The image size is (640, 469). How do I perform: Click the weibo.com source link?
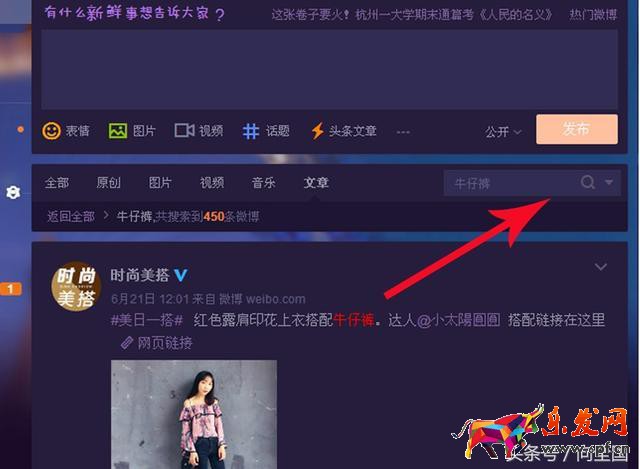(x=276, y=299)
